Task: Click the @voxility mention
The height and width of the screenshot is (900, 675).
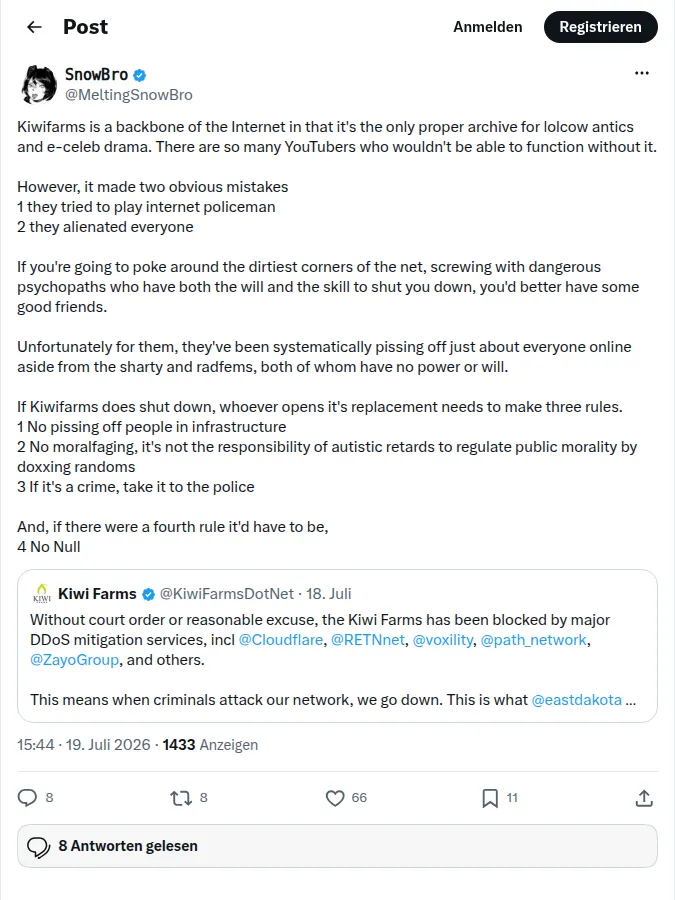Action: [443, 639]
